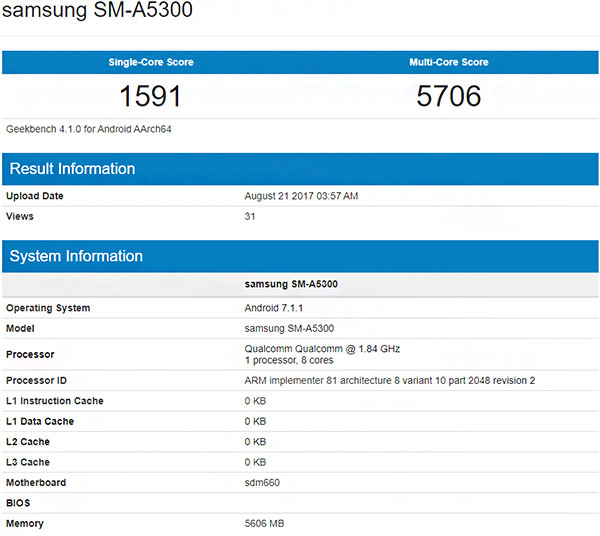Click the 5606 MB memory value
Viewport: 600px width, 536px height.
(265, 524)
